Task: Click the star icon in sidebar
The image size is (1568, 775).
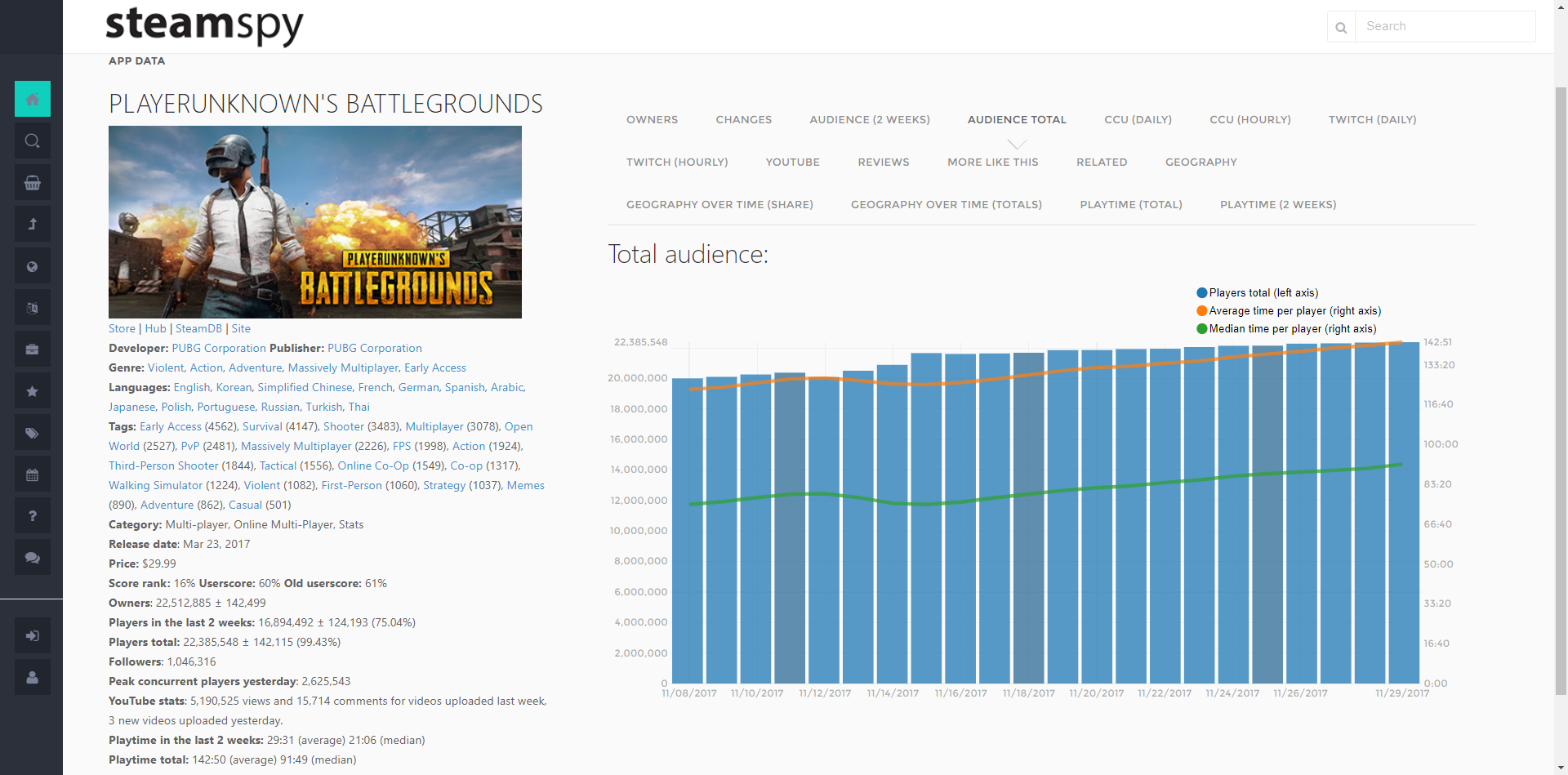Action: pos(33,390)
